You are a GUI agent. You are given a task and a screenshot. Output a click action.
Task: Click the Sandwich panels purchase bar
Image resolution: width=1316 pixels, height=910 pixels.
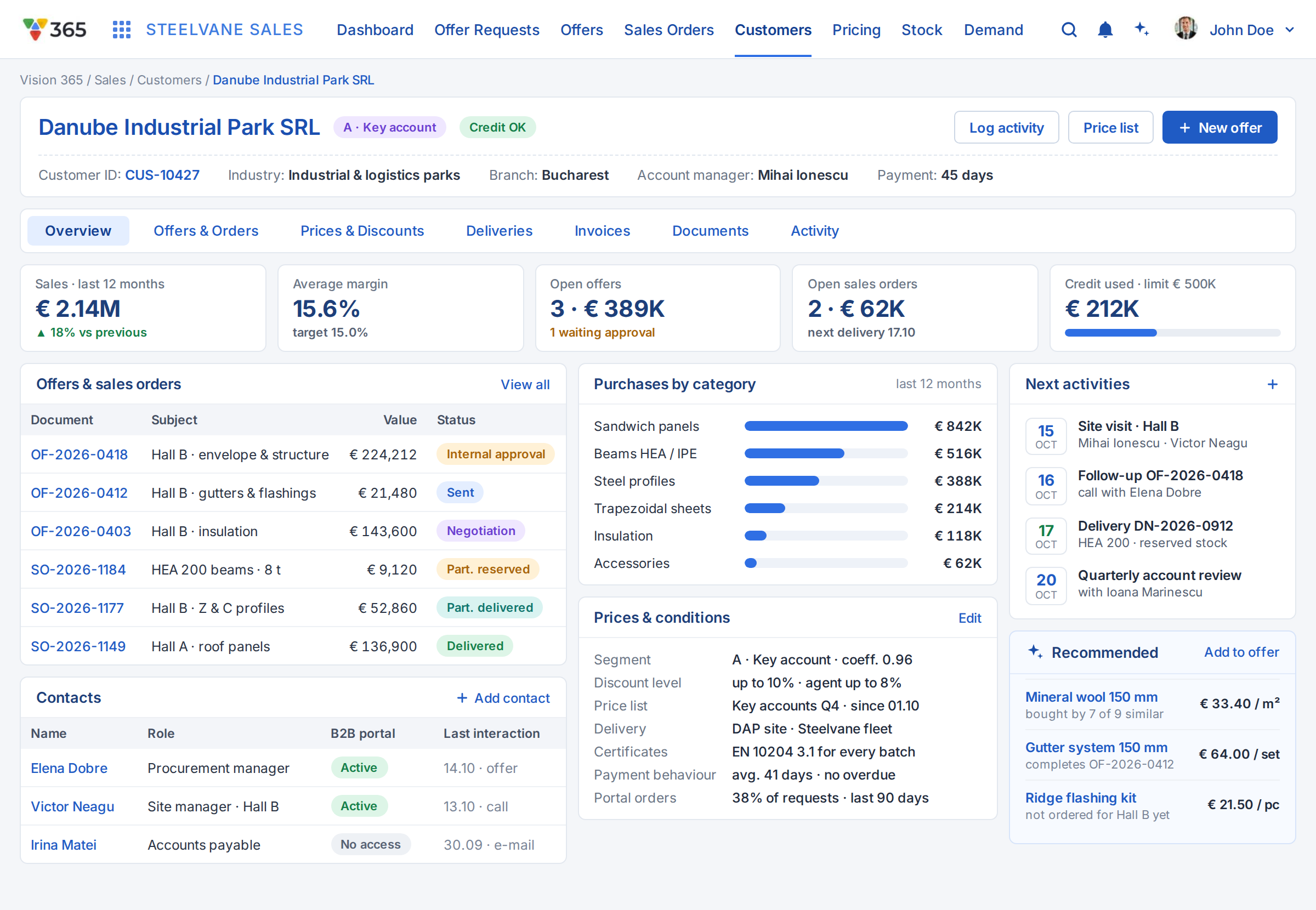click(x=826, y=426)
